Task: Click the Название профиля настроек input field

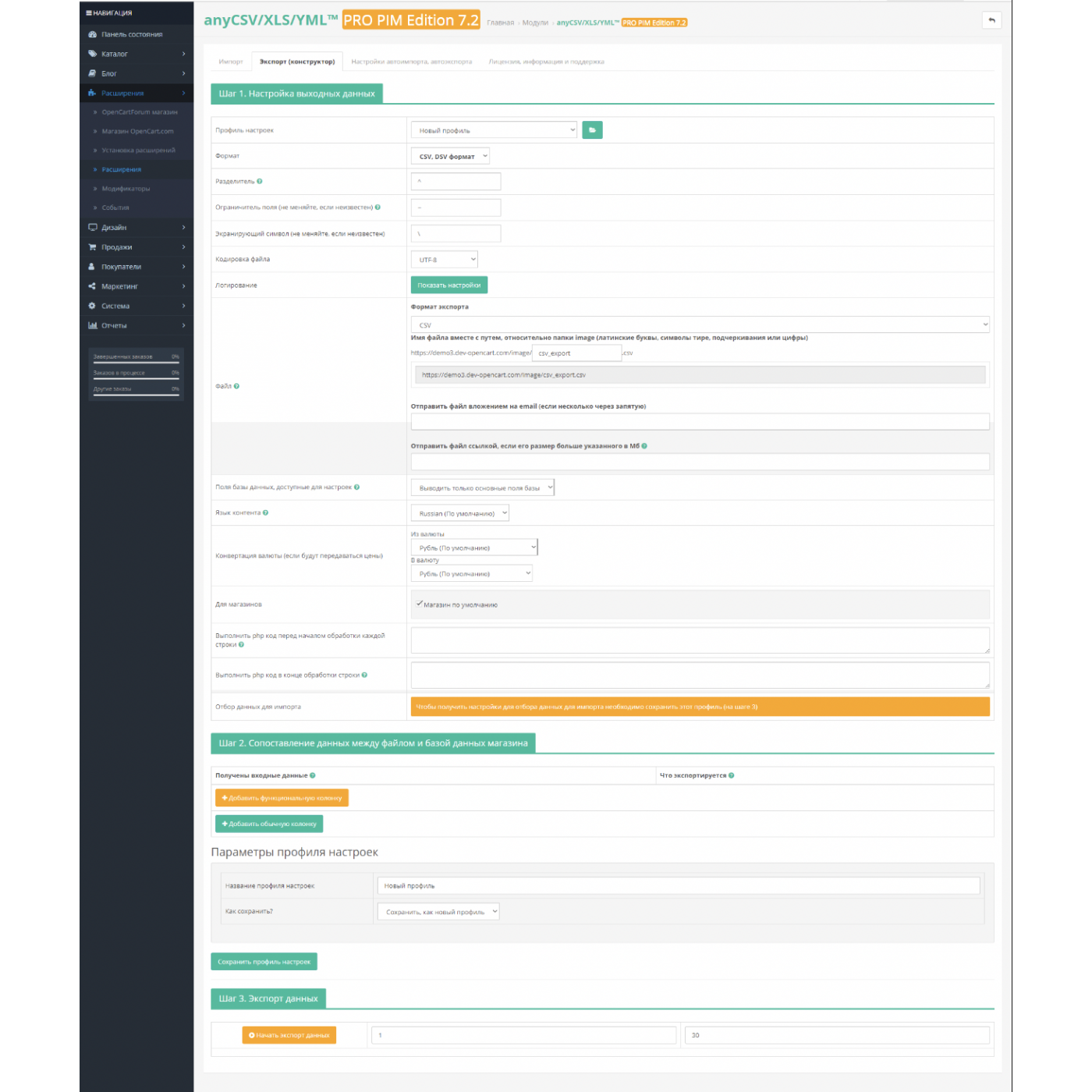Action: point(678,886)
